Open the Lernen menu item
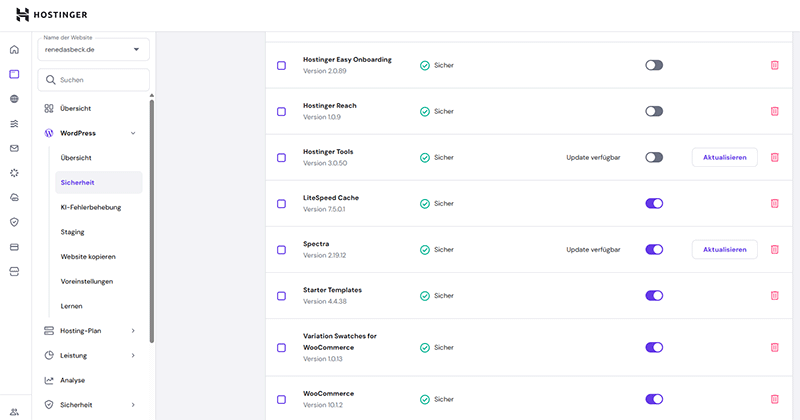 tap(71, 306)
